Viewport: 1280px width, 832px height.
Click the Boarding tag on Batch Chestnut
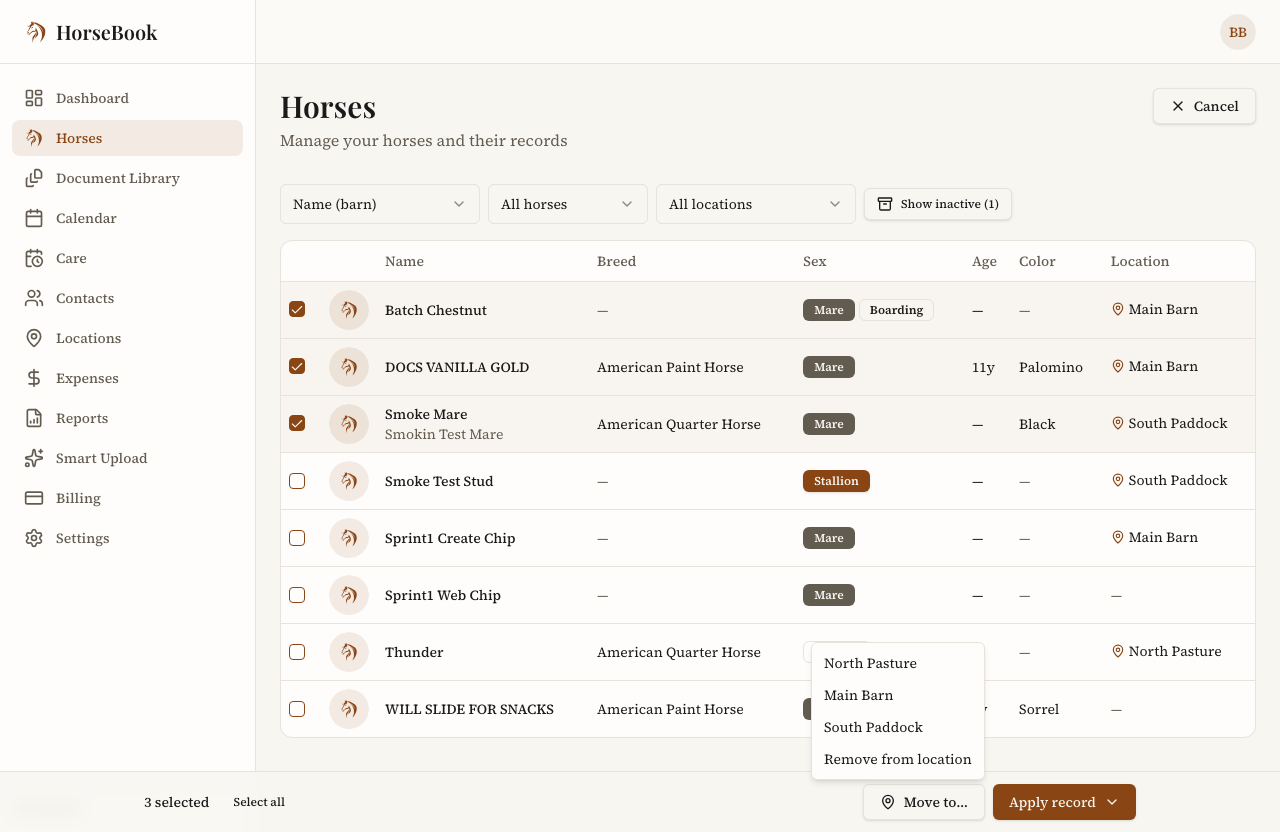pos(896,310)
